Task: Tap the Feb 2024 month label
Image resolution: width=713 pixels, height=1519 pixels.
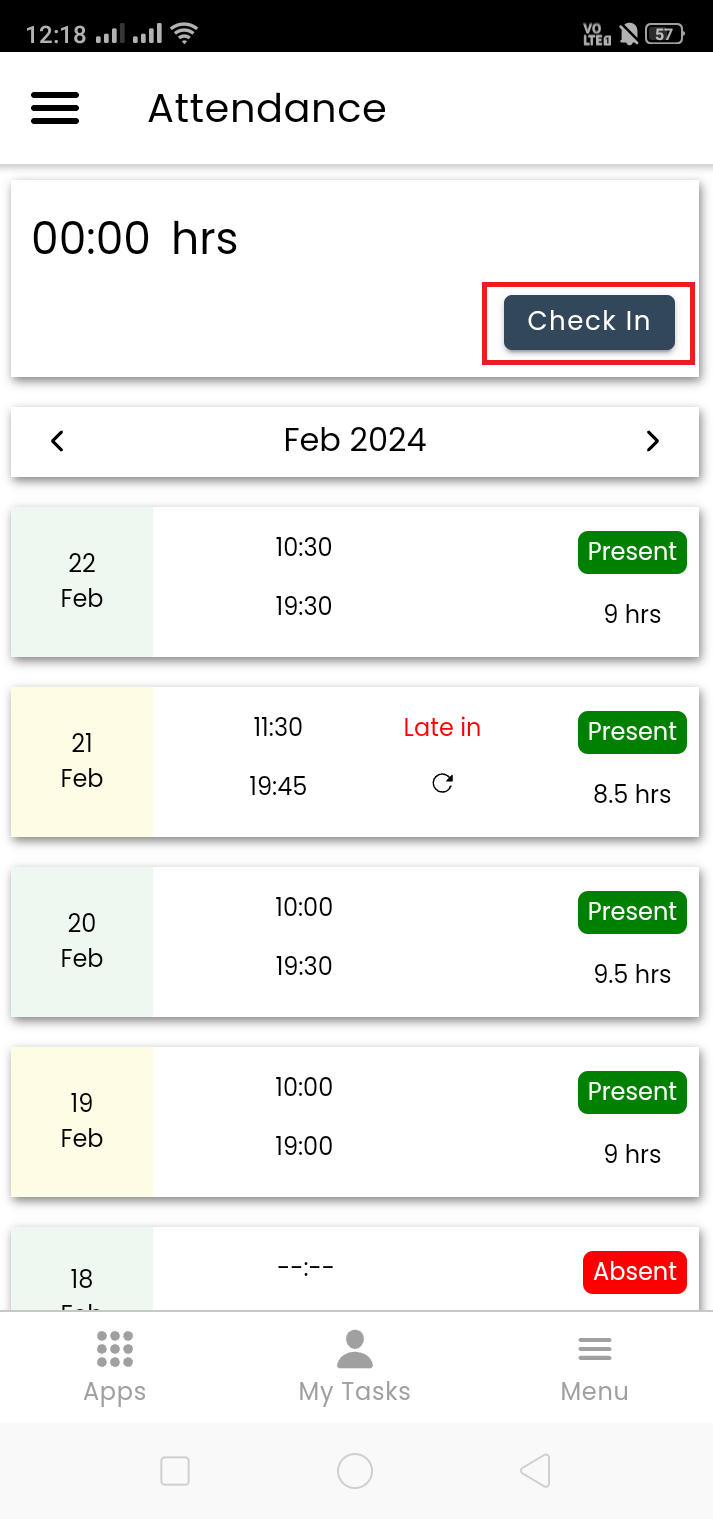Action: pyautogui.click(x=355, y=440)
